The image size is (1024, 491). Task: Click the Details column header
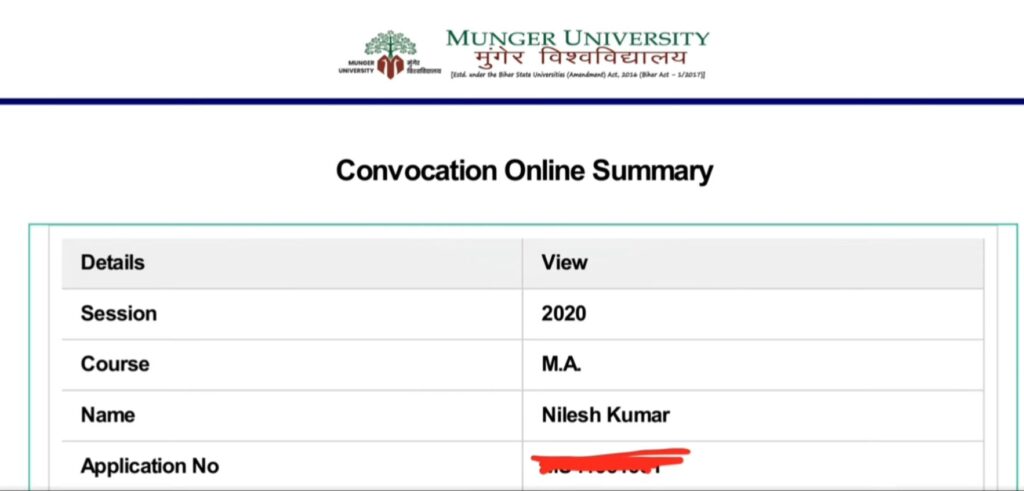[x=112, y=262]
